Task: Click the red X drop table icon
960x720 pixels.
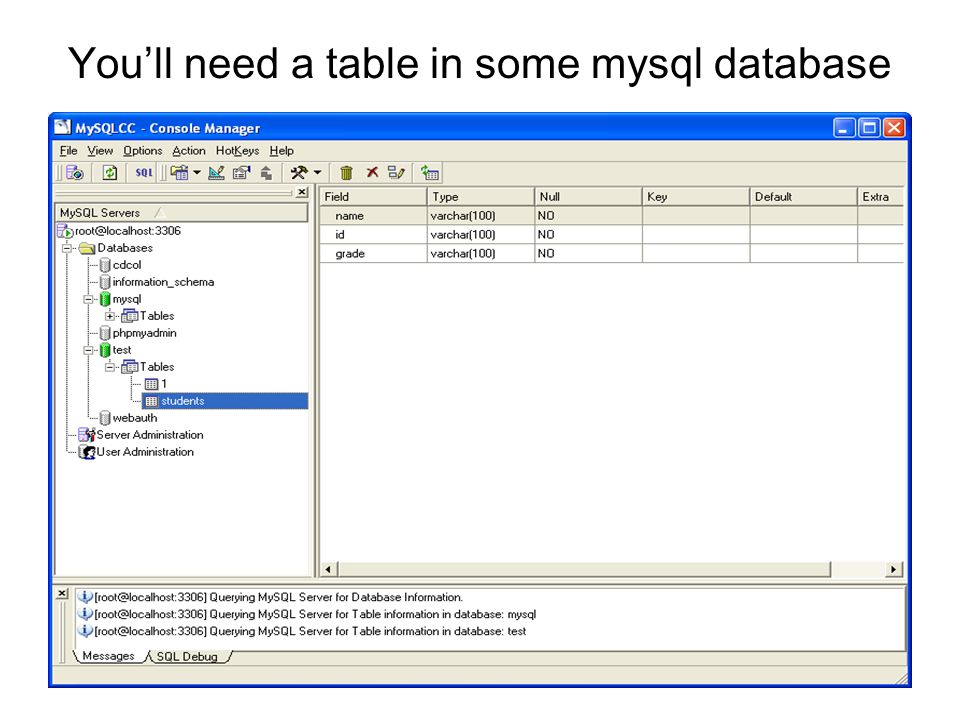Action: coord(372,173)
